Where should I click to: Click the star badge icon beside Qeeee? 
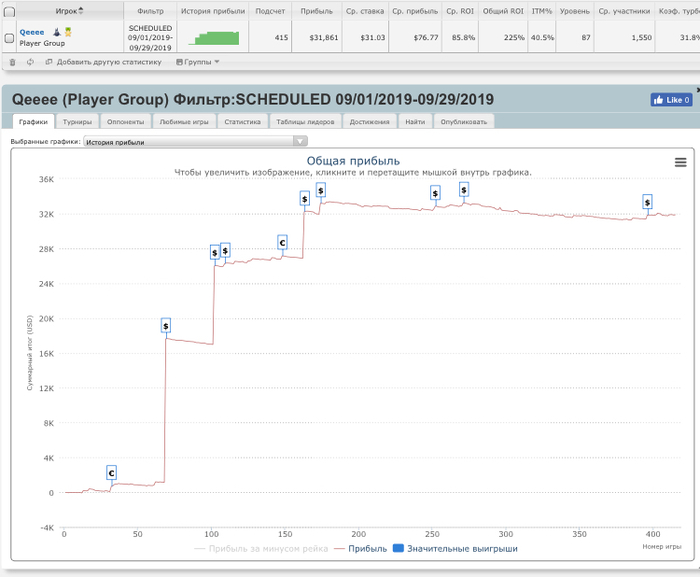(68, 32)
